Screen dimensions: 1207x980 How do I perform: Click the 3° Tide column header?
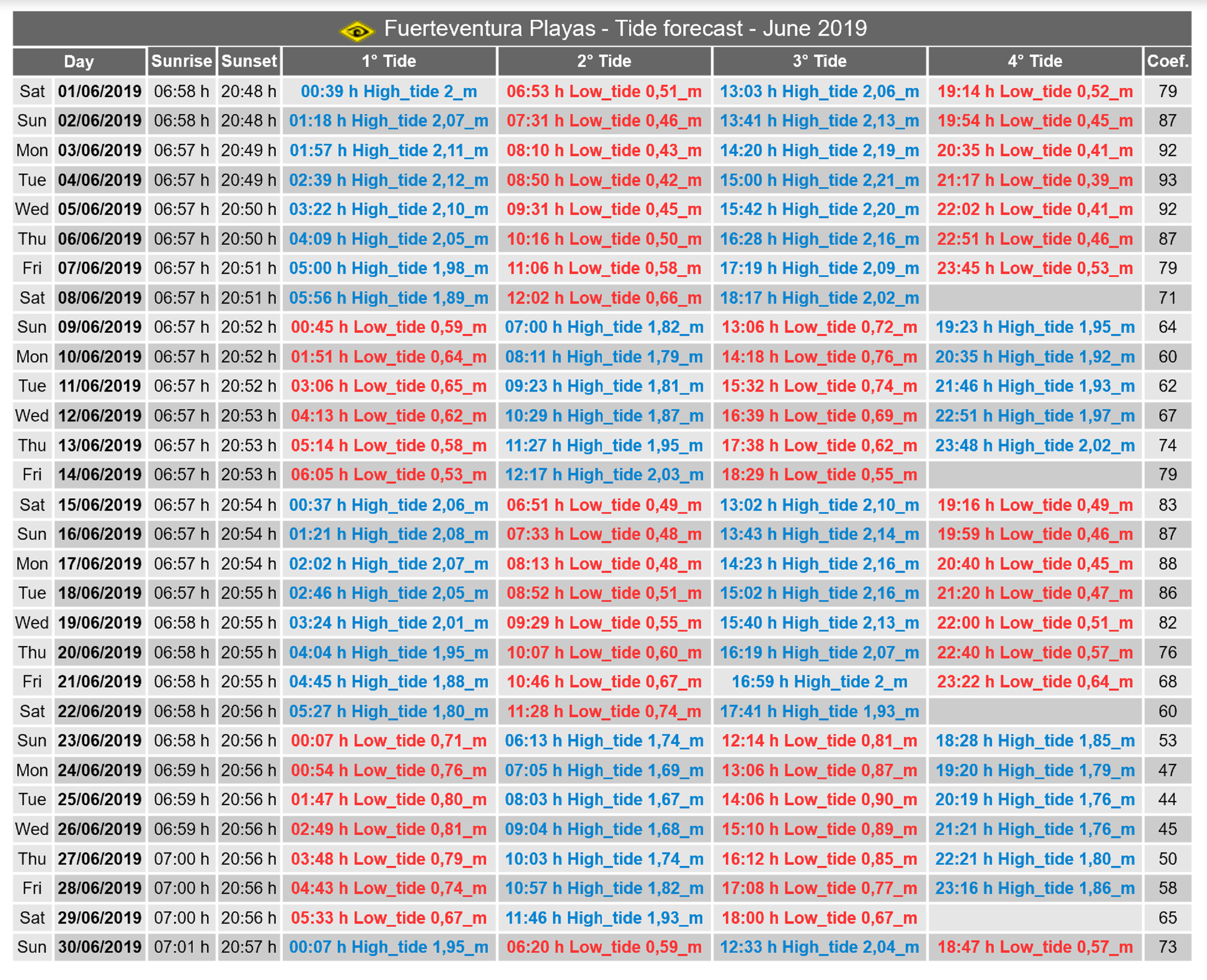[x=820, y=61]
